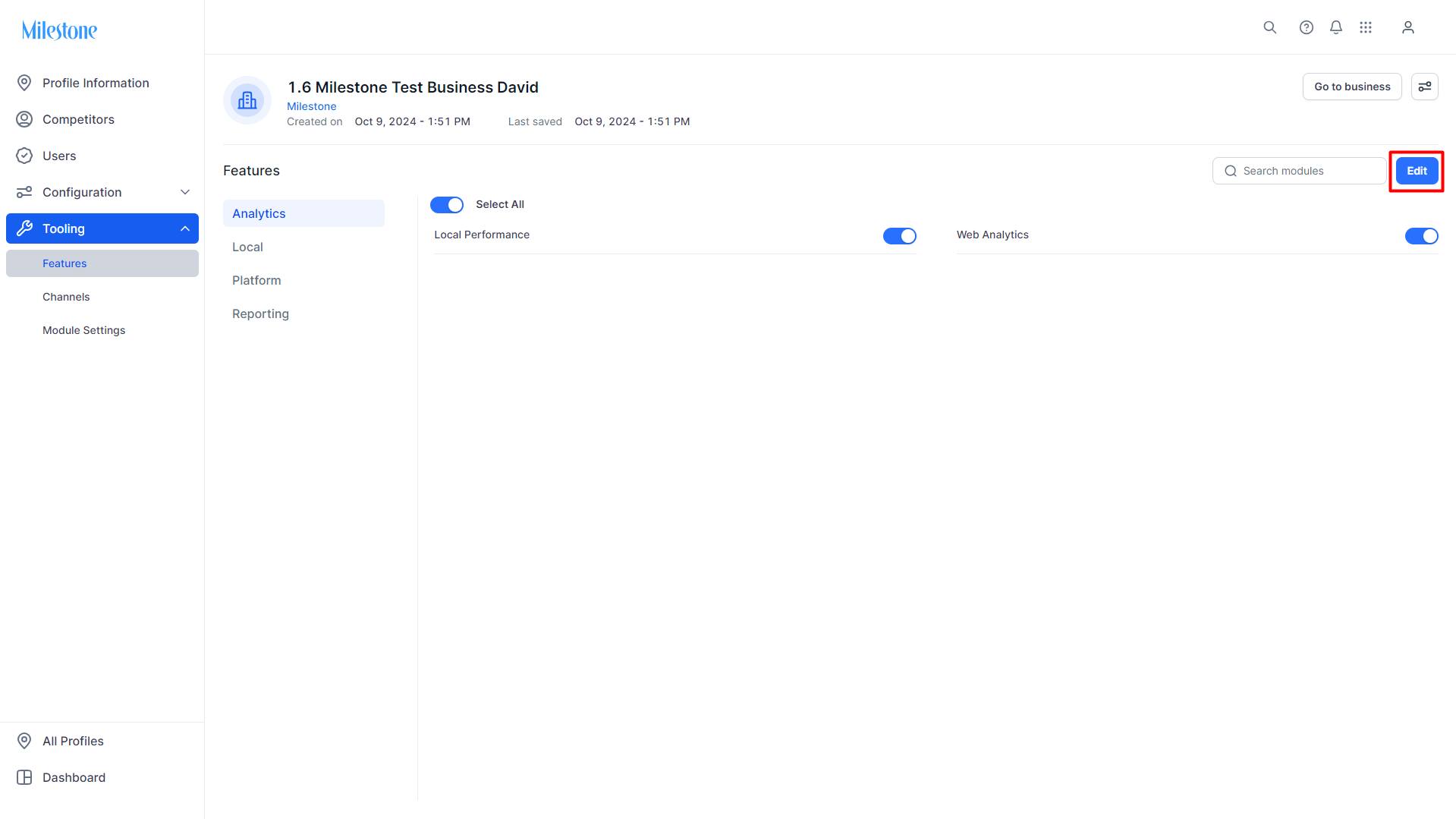Go to Dashboard
Viewport: 1456px width, 819px height.
(x=102, y=777)
